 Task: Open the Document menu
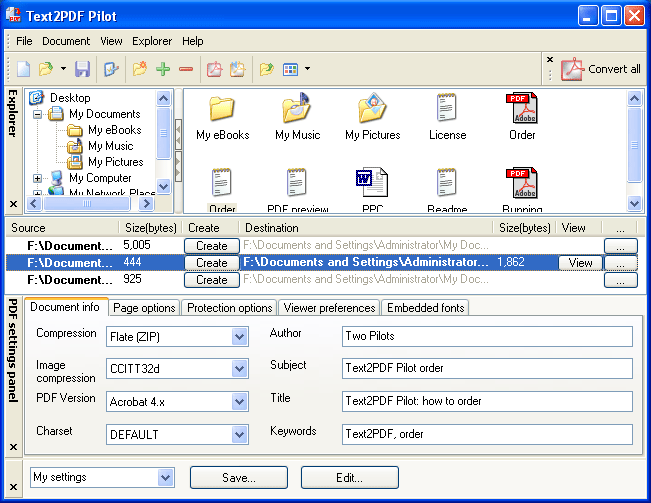click(x=66, y=41)
